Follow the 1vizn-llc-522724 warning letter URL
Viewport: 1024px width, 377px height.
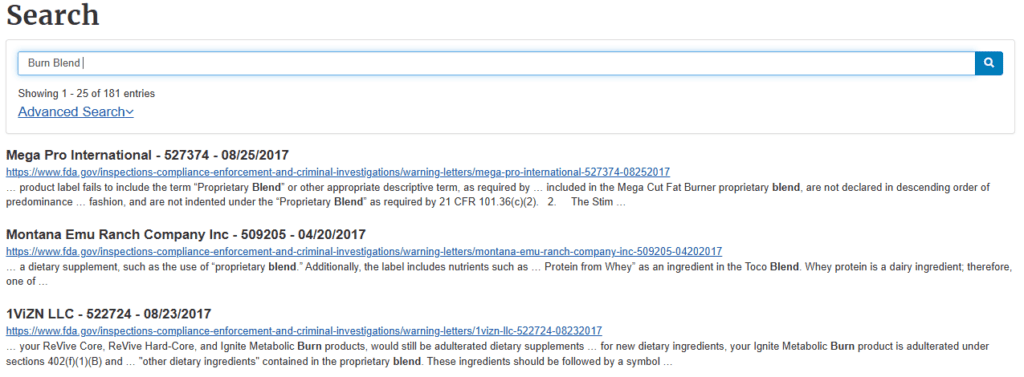(304, 331)
